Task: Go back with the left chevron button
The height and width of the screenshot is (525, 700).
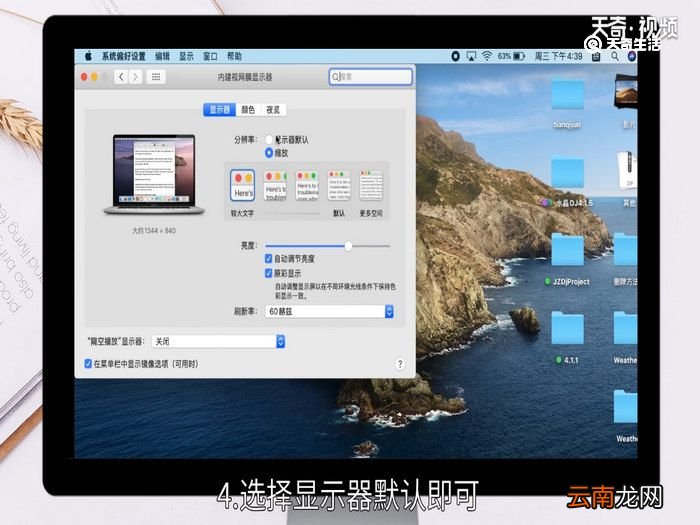Action: [x=121, y=77]
